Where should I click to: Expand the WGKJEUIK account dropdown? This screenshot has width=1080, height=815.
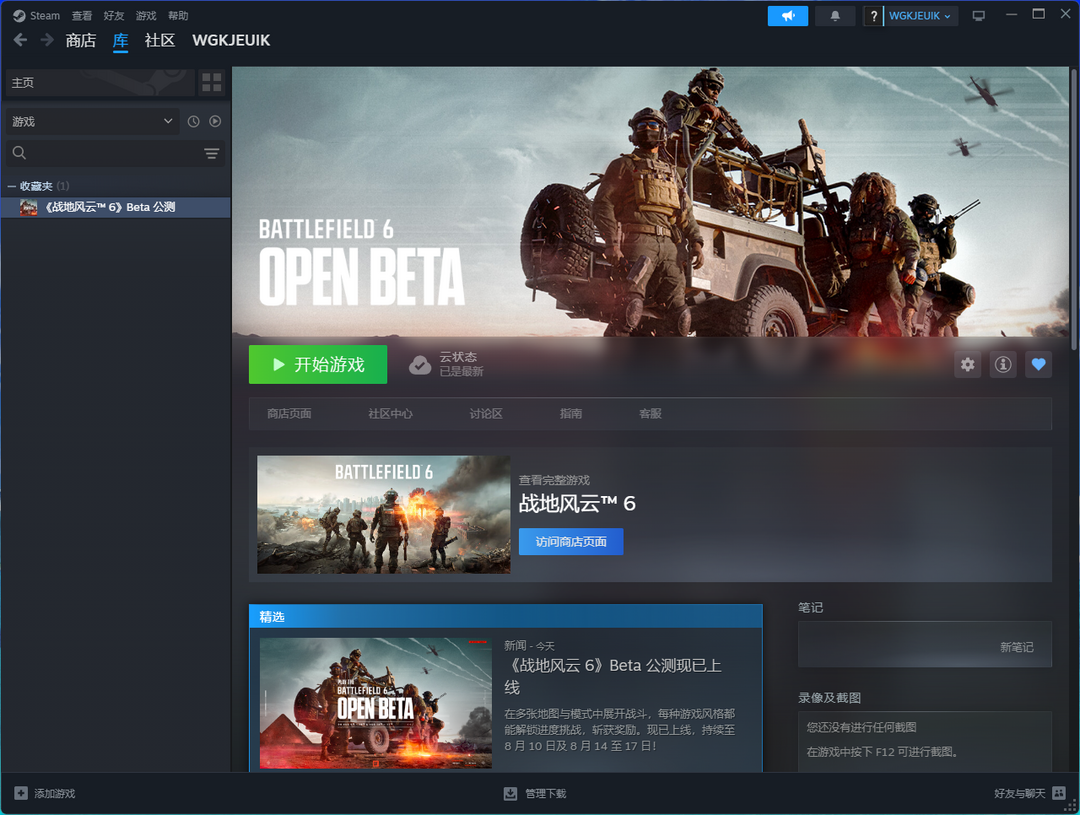point(920,15)
